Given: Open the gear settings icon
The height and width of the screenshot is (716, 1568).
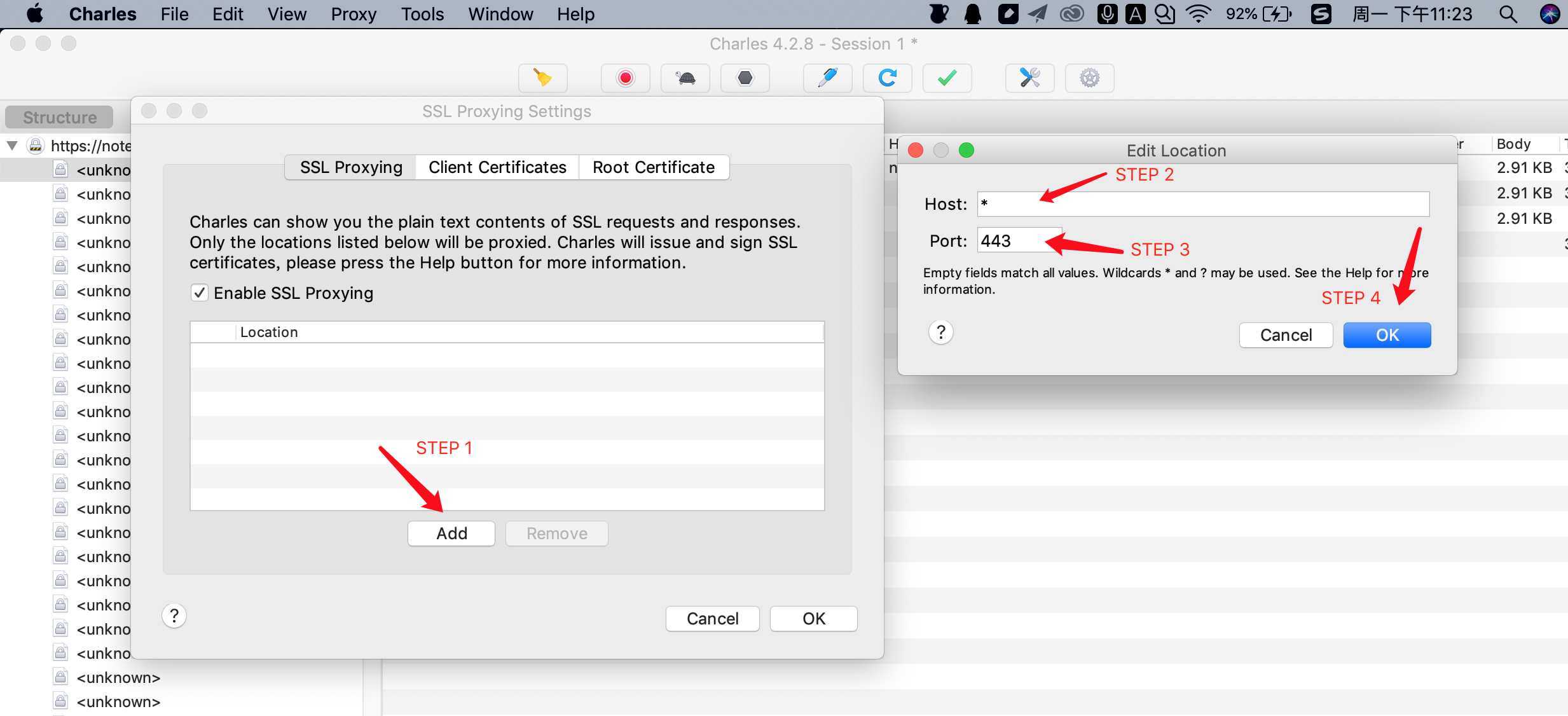Looking at the screenshot, I should tap(1089, 78).
